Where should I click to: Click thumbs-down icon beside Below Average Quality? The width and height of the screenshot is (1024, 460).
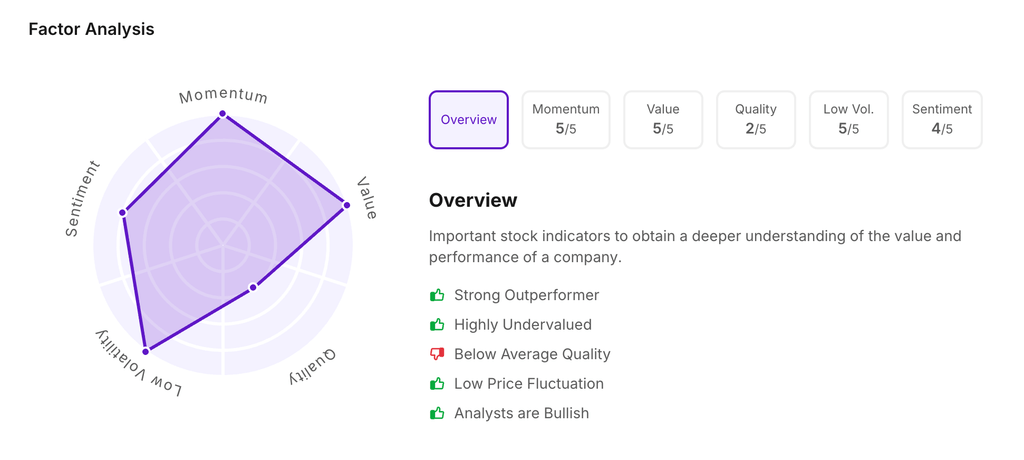(437, 354)
